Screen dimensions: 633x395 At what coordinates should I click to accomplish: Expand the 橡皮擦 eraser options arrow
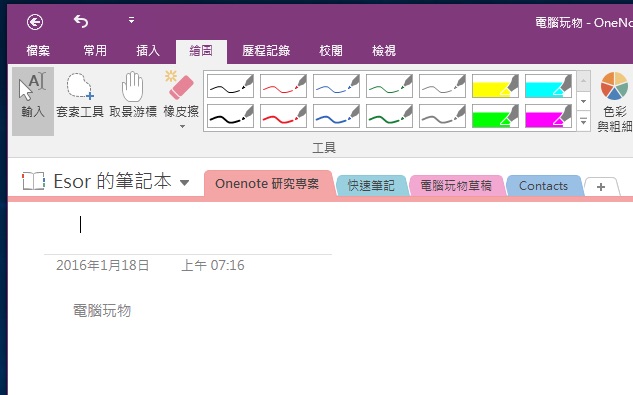(182, 126)
